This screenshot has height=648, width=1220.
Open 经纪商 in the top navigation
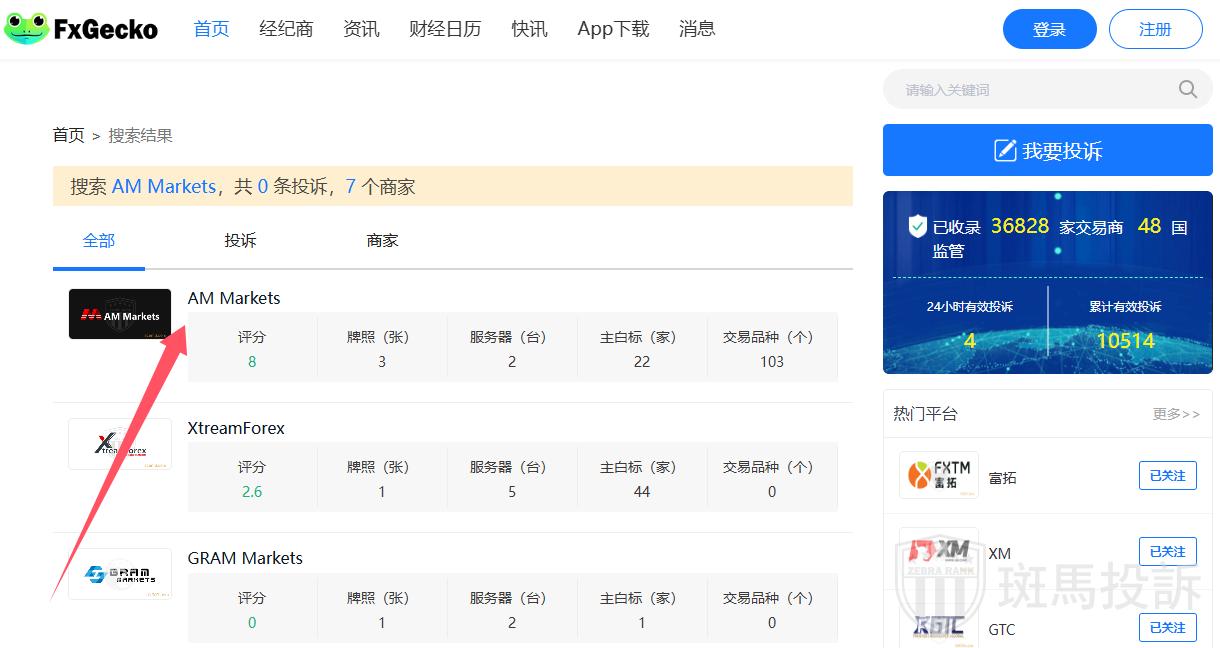pyautogui.click(x=286, y=29)
